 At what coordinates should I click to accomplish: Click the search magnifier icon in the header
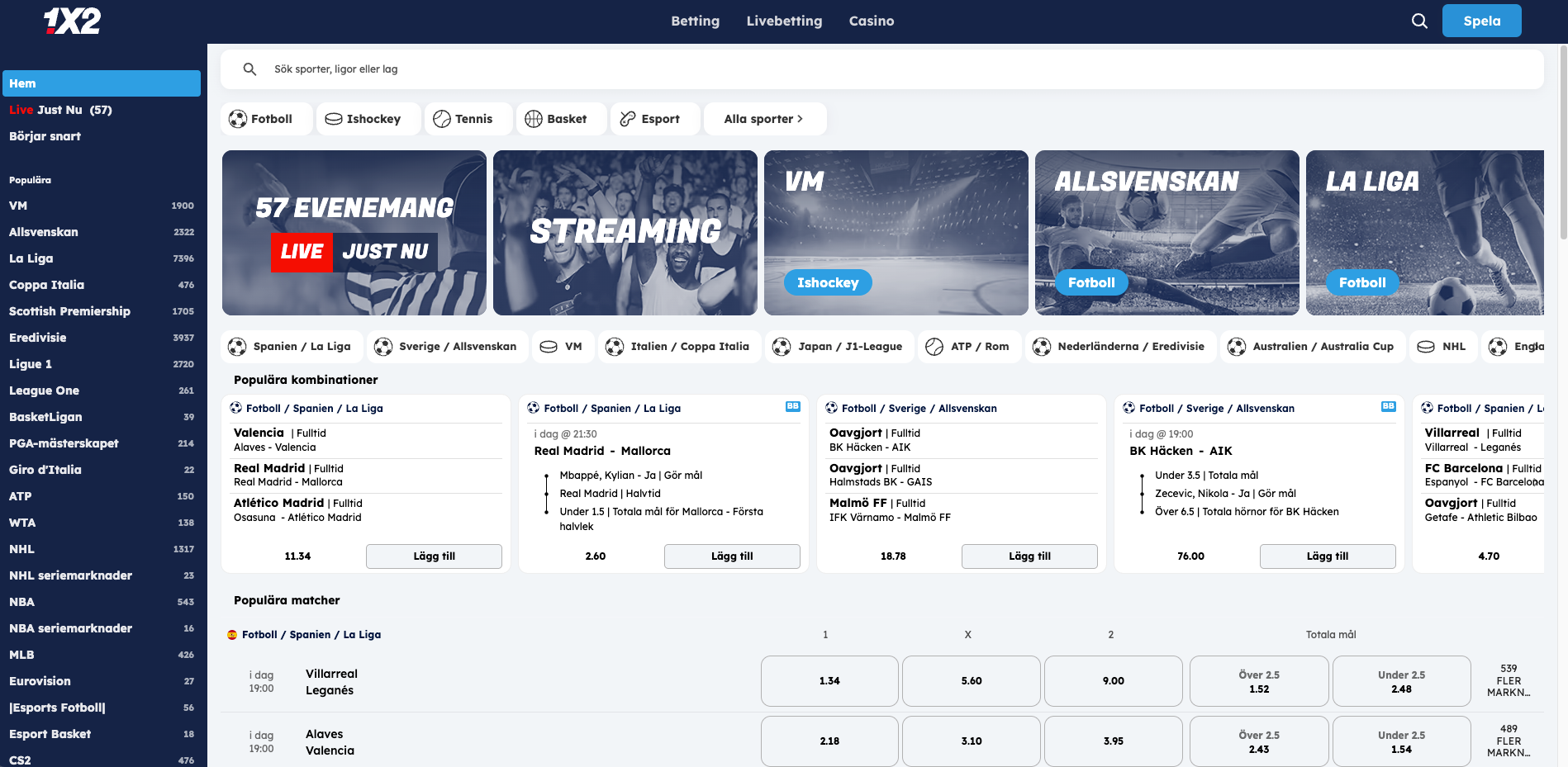pos(1418,21)
